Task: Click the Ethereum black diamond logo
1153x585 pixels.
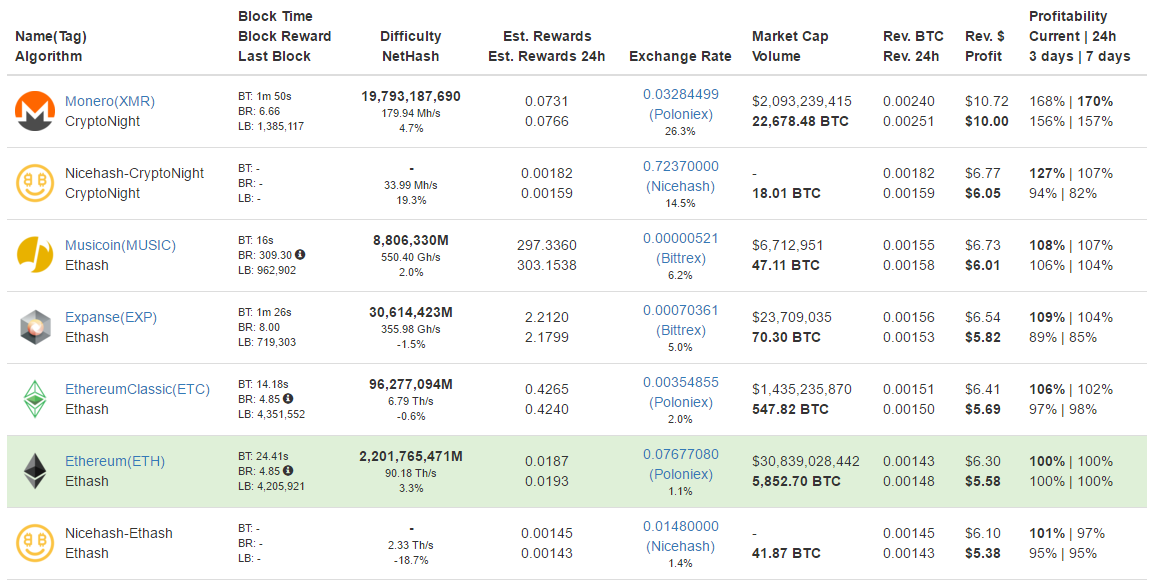Action: (x=35, y=471)
